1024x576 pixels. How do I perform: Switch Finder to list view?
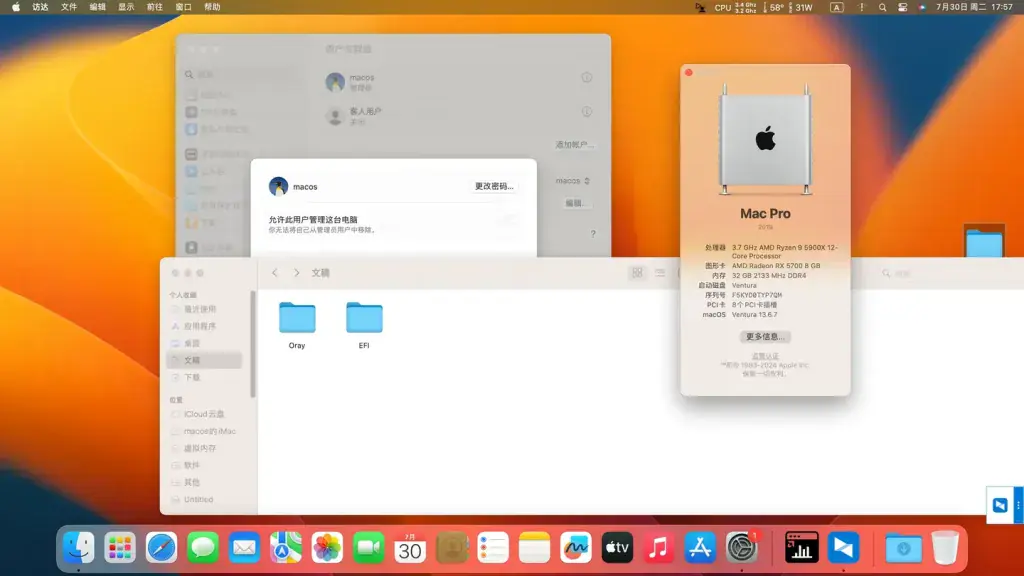click(660, 273)
